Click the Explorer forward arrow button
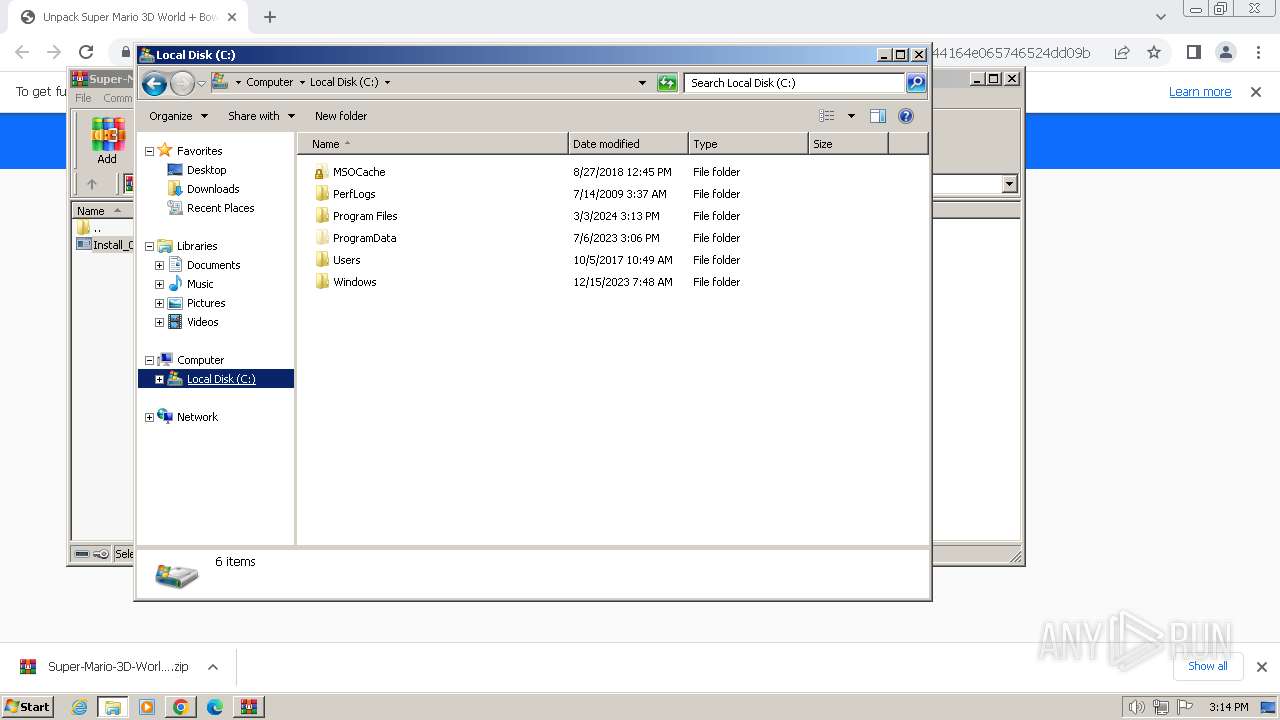The image size is (1280, 720). point(182,84)
